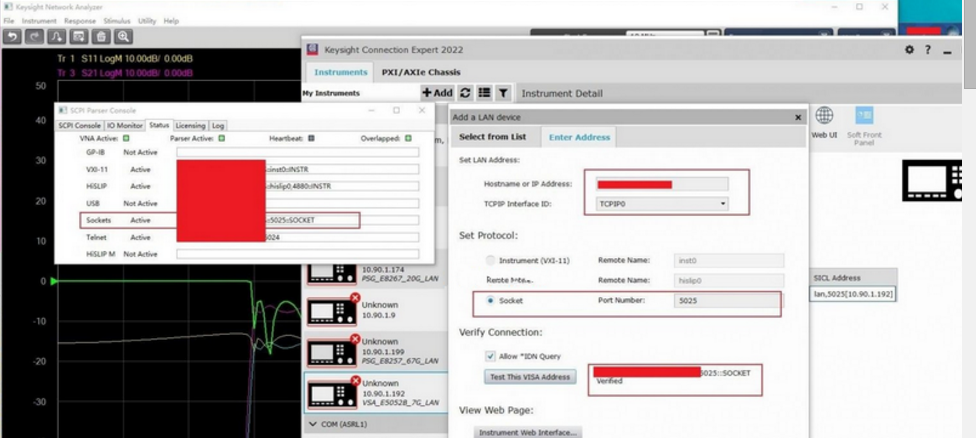Switch to the Licensing tab
Screen dimensions: 976x438
[190, 126]
